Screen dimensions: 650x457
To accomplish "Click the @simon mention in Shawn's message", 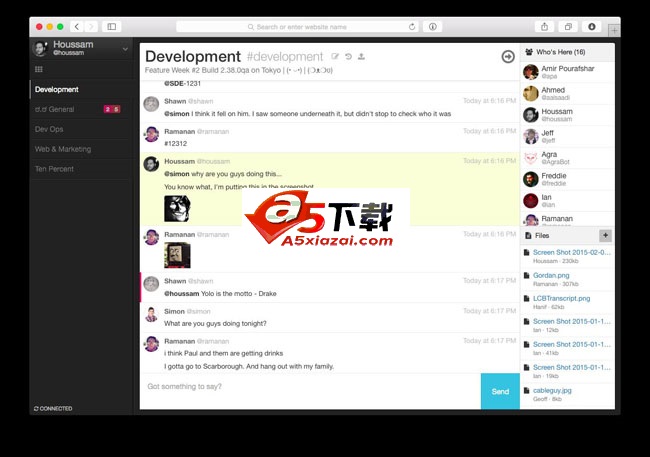I will [177, 114].
